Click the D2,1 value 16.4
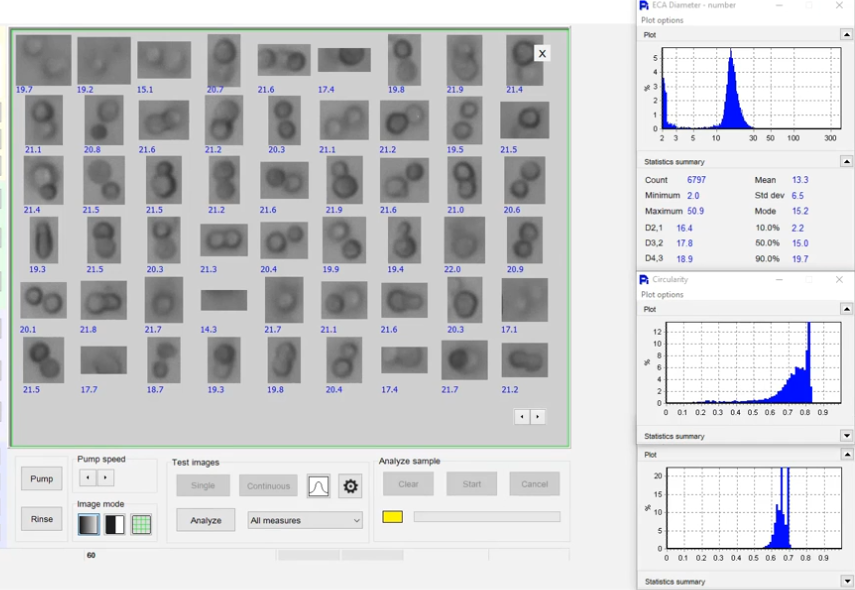 click(x=684, y=228)
